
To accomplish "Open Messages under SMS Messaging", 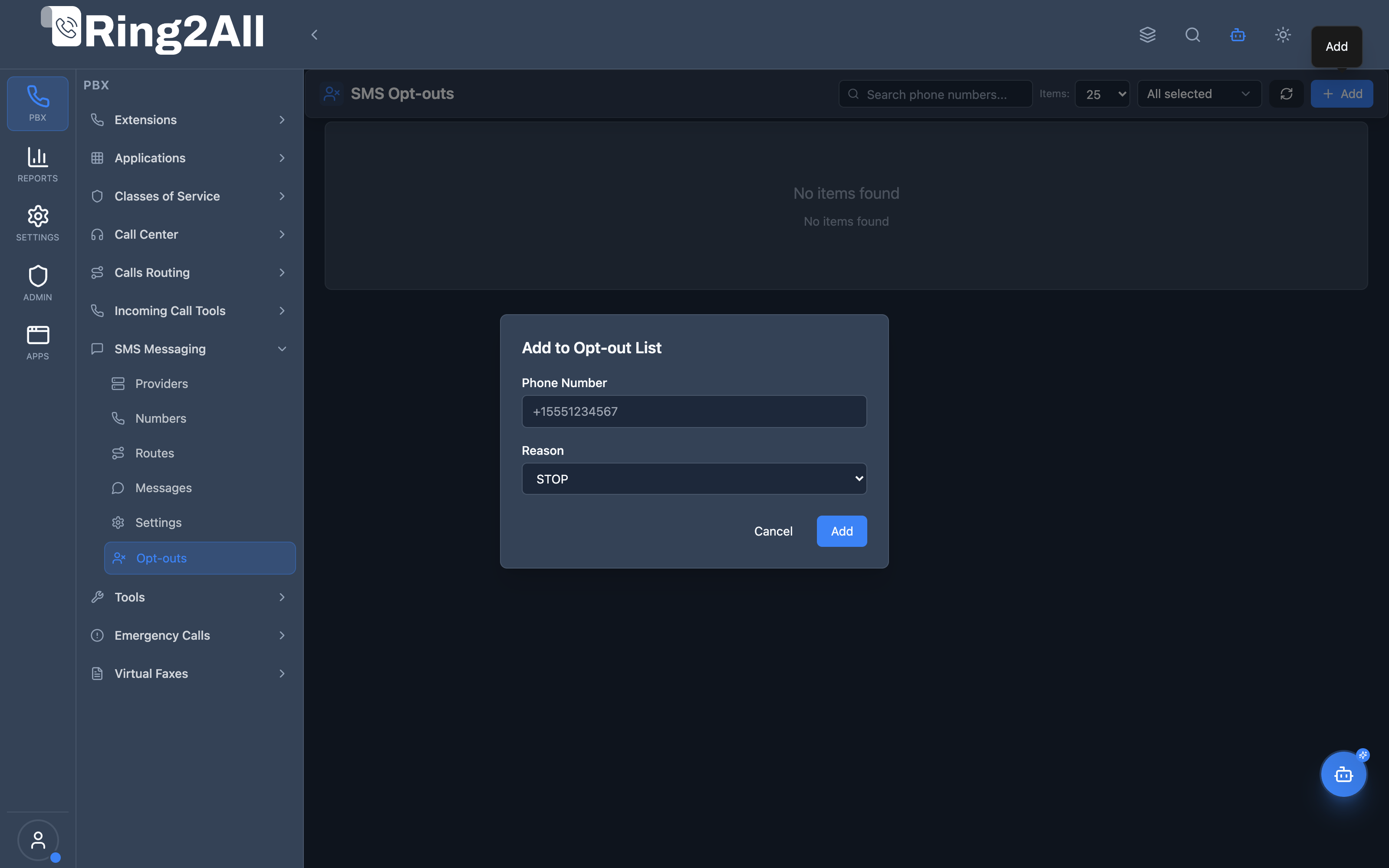I will coord(200,488).
